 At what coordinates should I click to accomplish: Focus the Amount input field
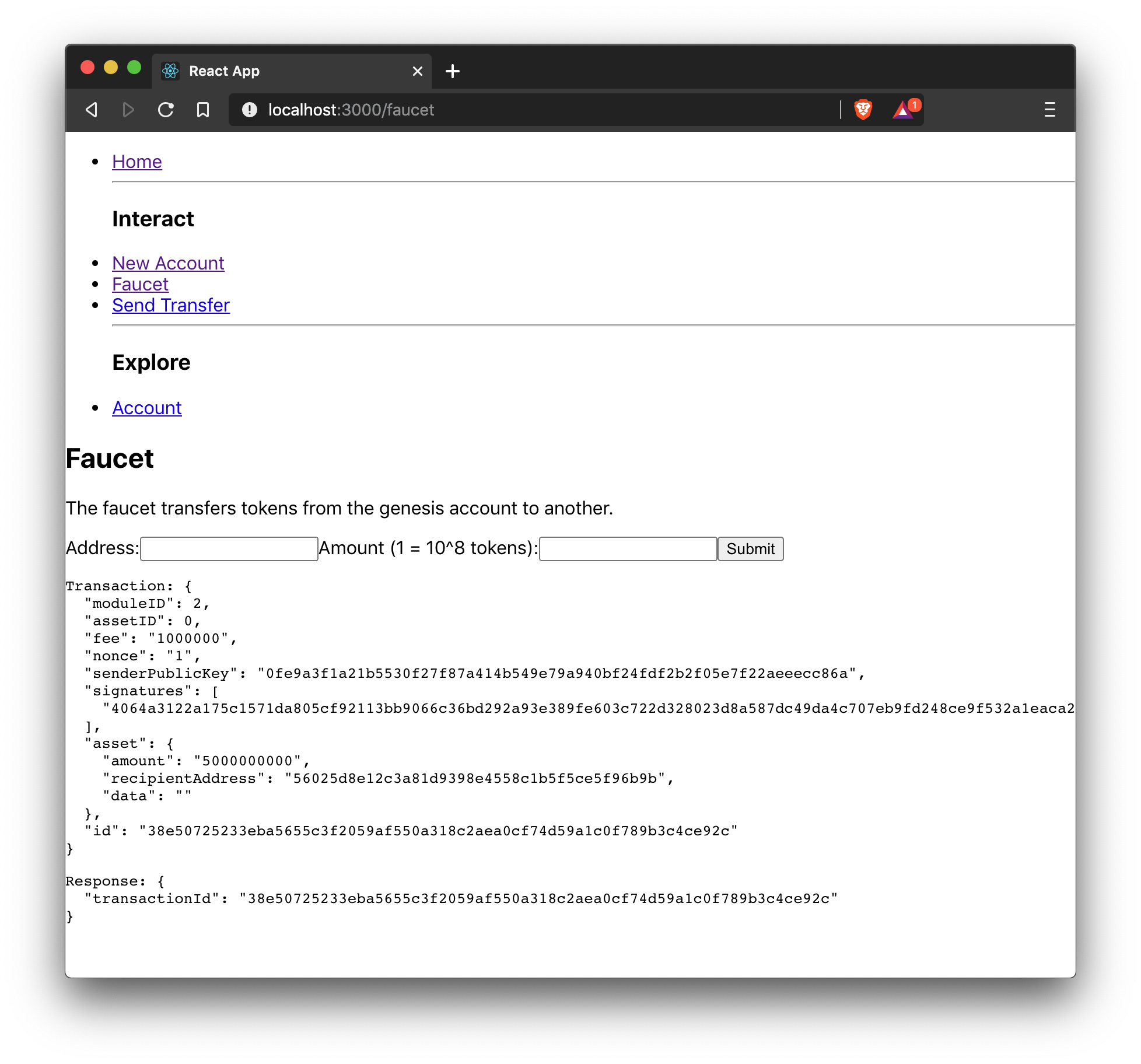(x=628, y=549)
